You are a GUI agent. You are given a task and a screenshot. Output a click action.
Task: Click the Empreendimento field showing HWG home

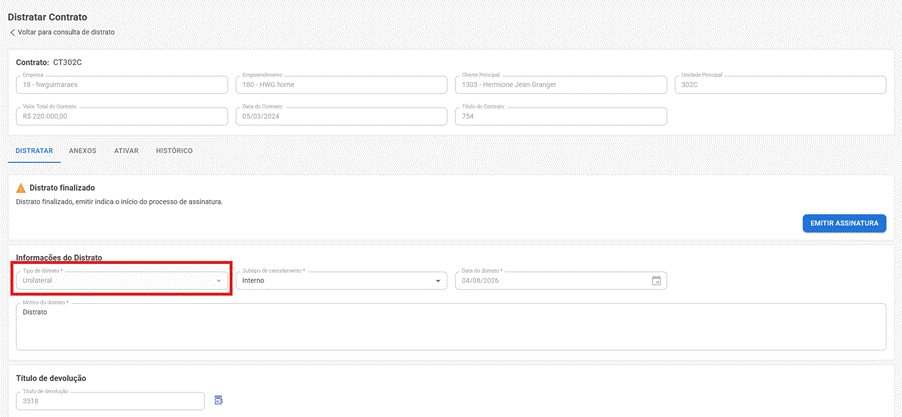pyautogui.click(x=341, y=85)
